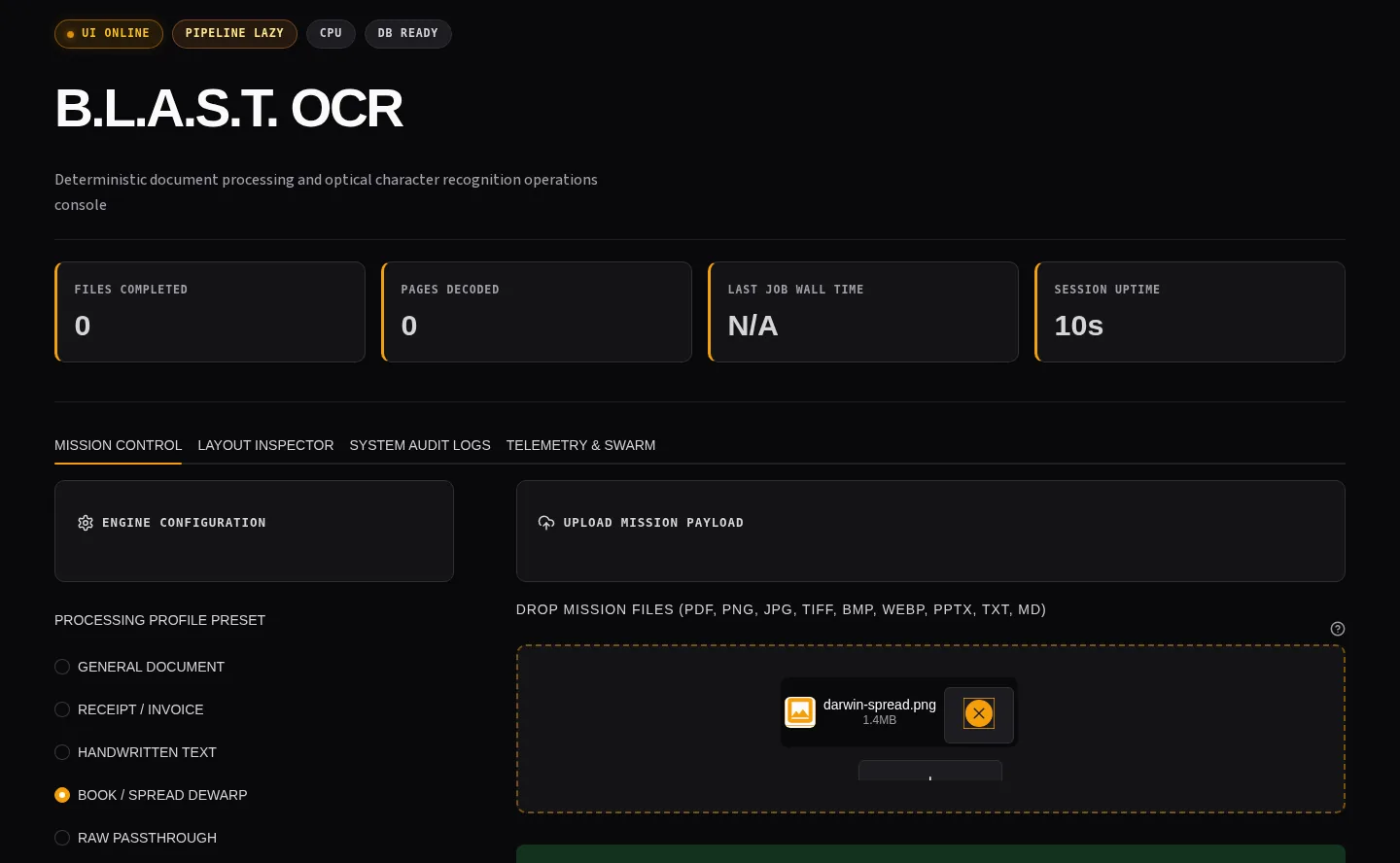The height and width of the screenshot is (863, 1400).
Task: Click the image file icon for darwin-spread.png
Action: [800, 711]
